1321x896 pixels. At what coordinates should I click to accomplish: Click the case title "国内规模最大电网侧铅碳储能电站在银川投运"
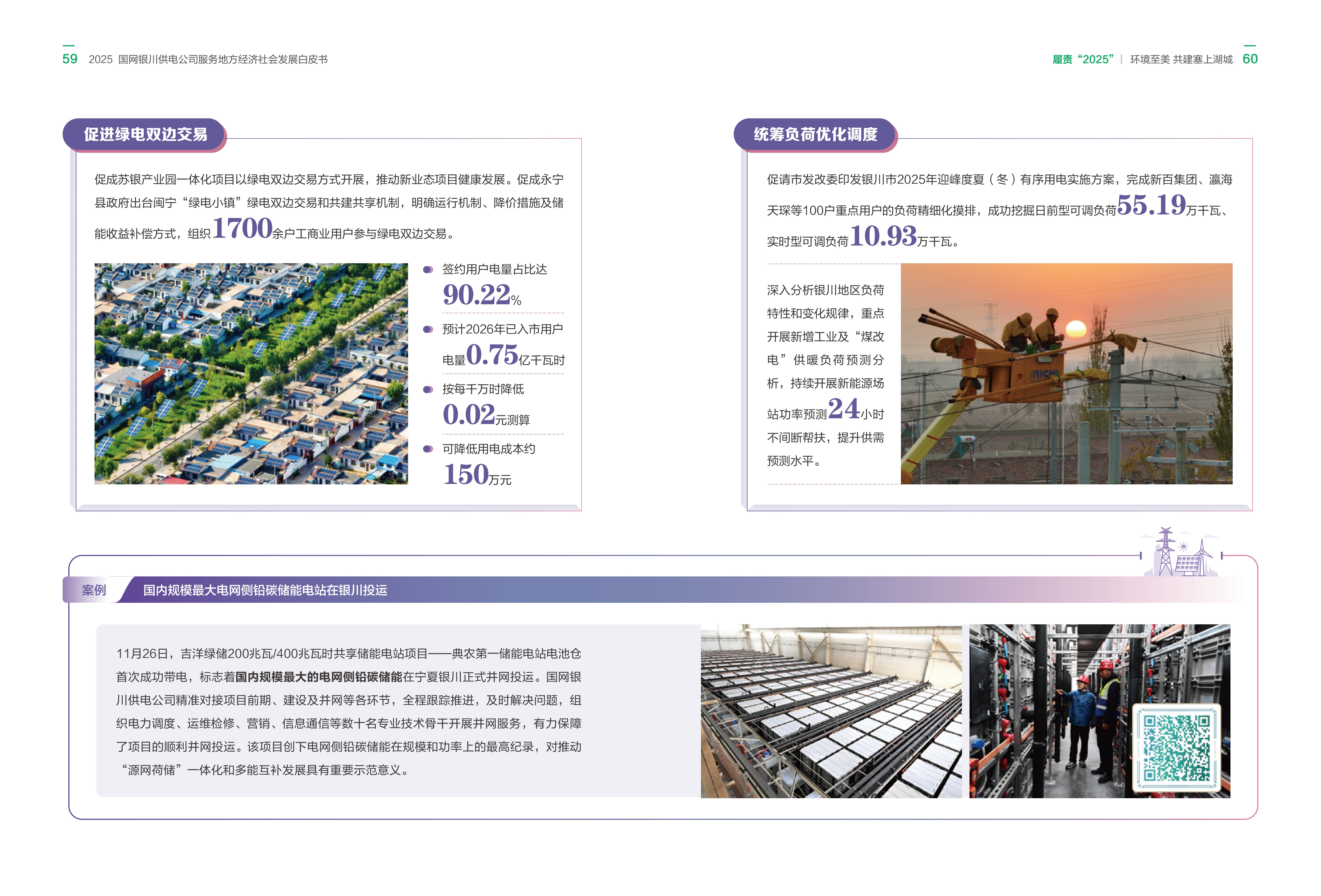pos(265,590)
